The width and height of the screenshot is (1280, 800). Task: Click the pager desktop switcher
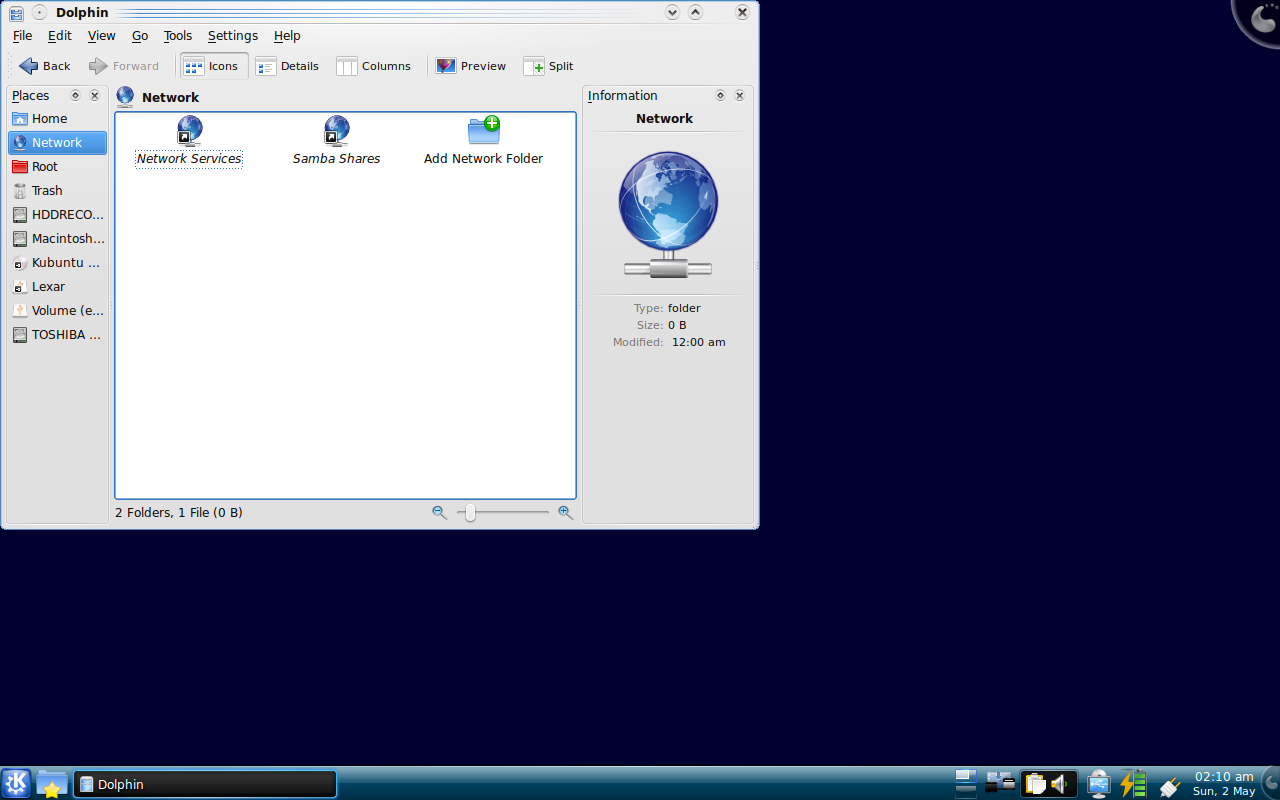tap(966, 784)
